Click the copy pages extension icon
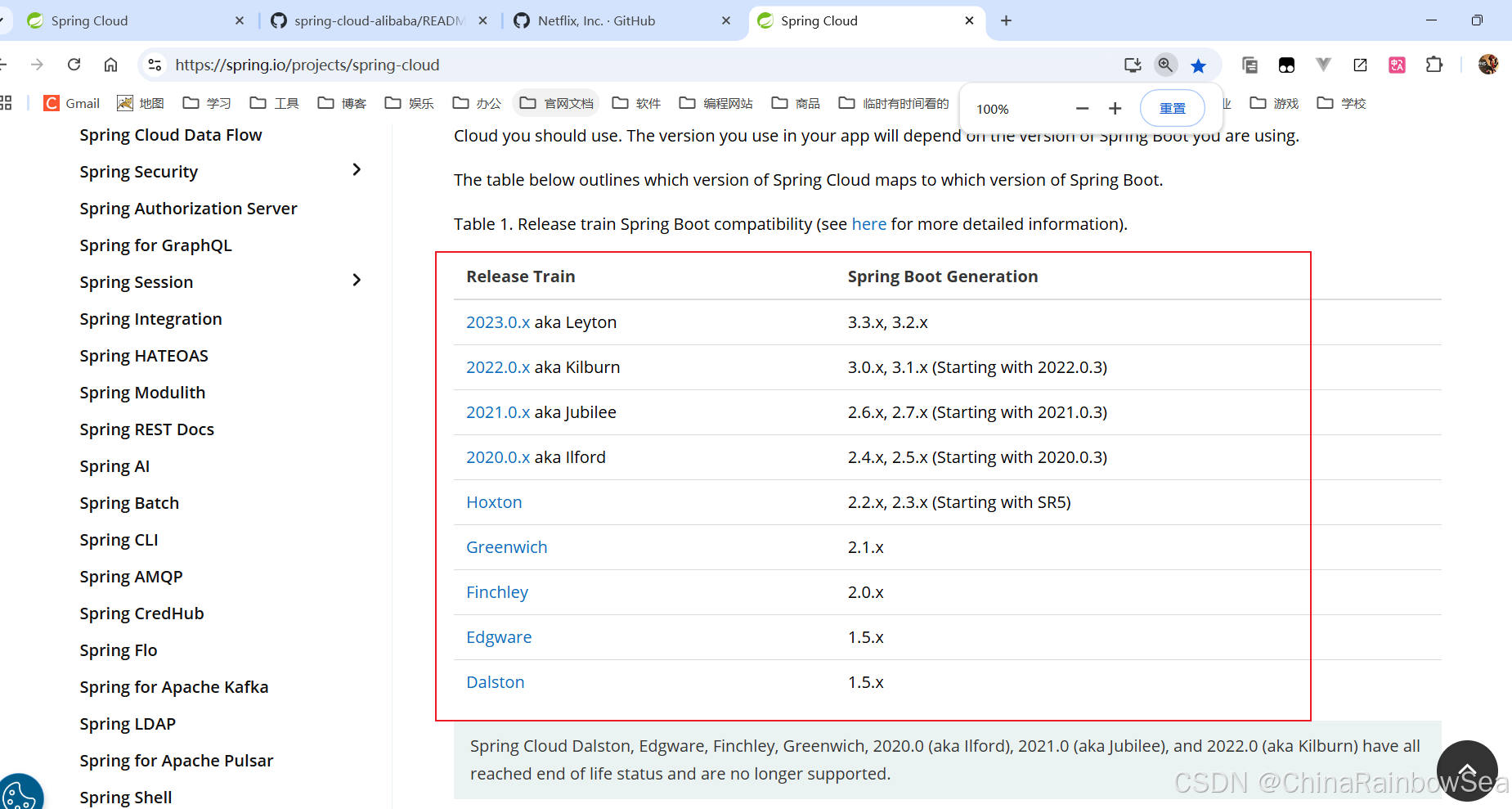This screenshot has width=1512, height=809. tap(1250, 65)
